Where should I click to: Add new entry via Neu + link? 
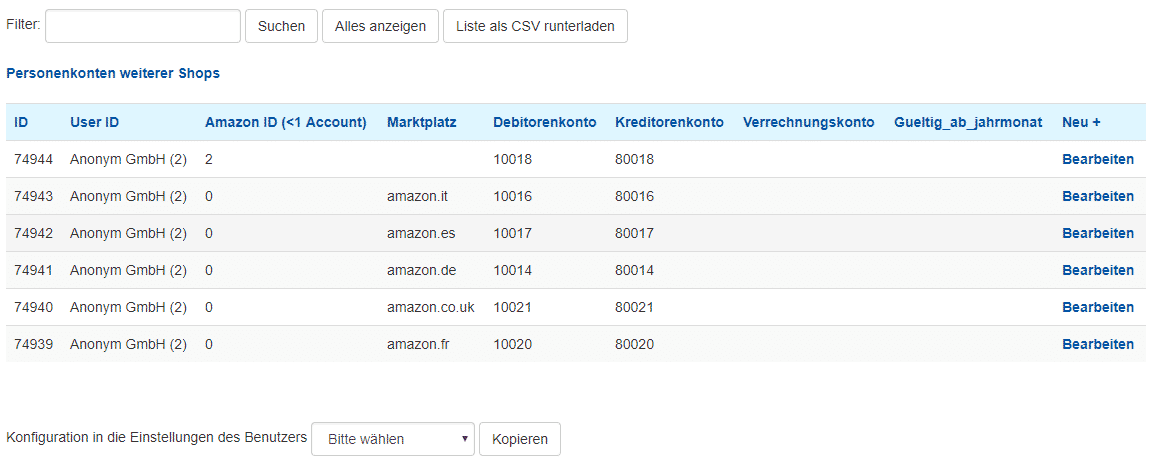pyautogui.click(x=1081, y=123)
